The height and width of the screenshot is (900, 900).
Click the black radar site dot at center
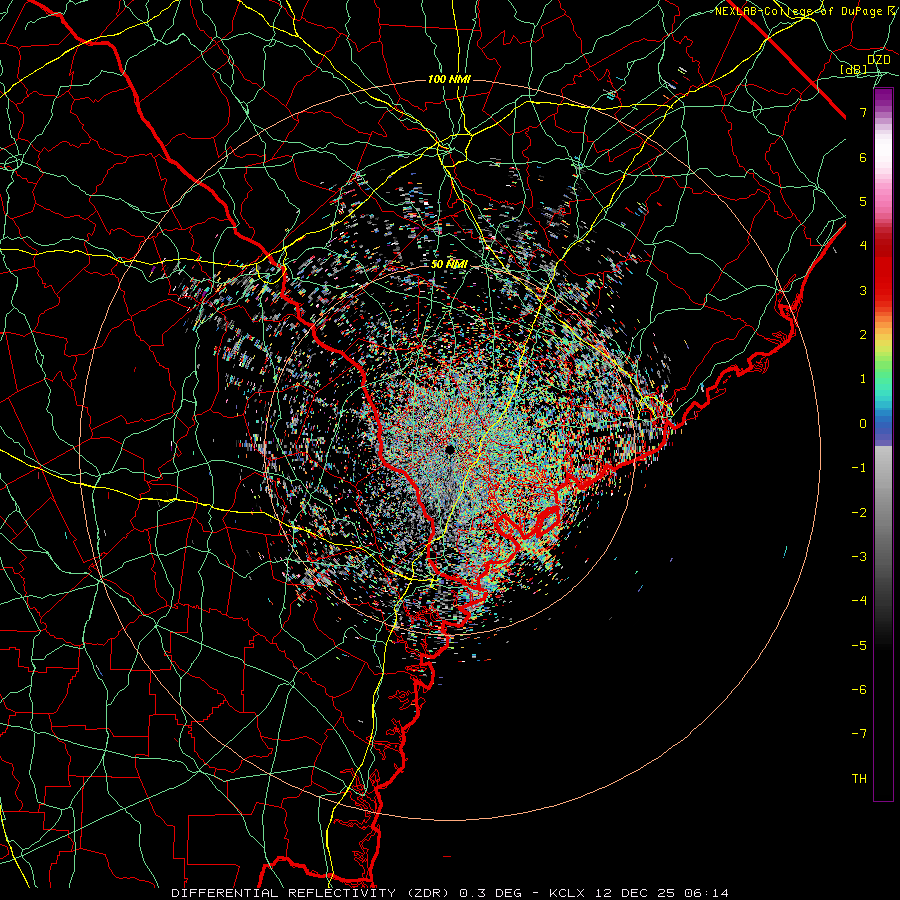tap(450, 449)
